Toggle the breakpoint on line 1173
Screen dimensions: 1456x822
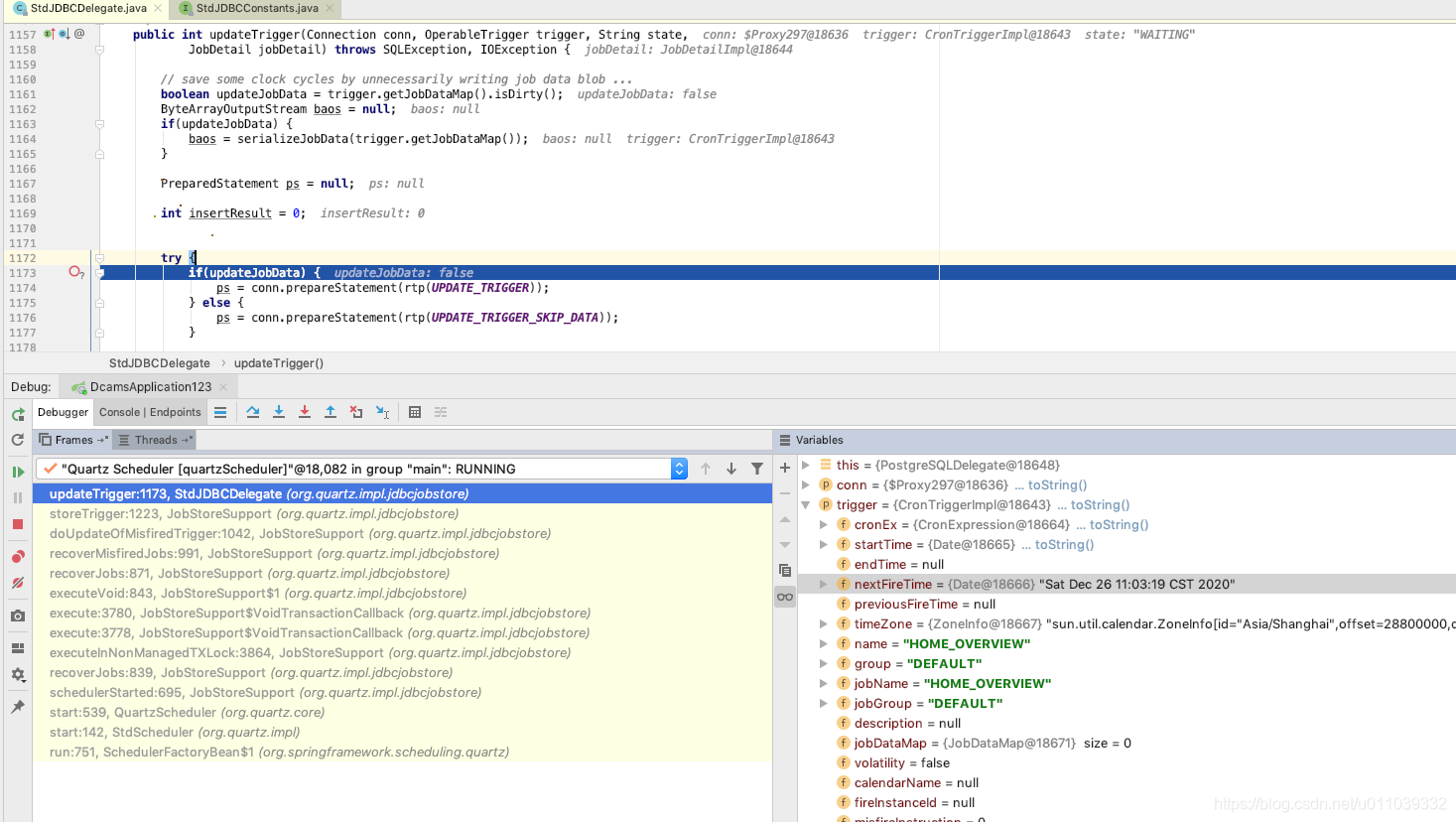click(75, 272)
